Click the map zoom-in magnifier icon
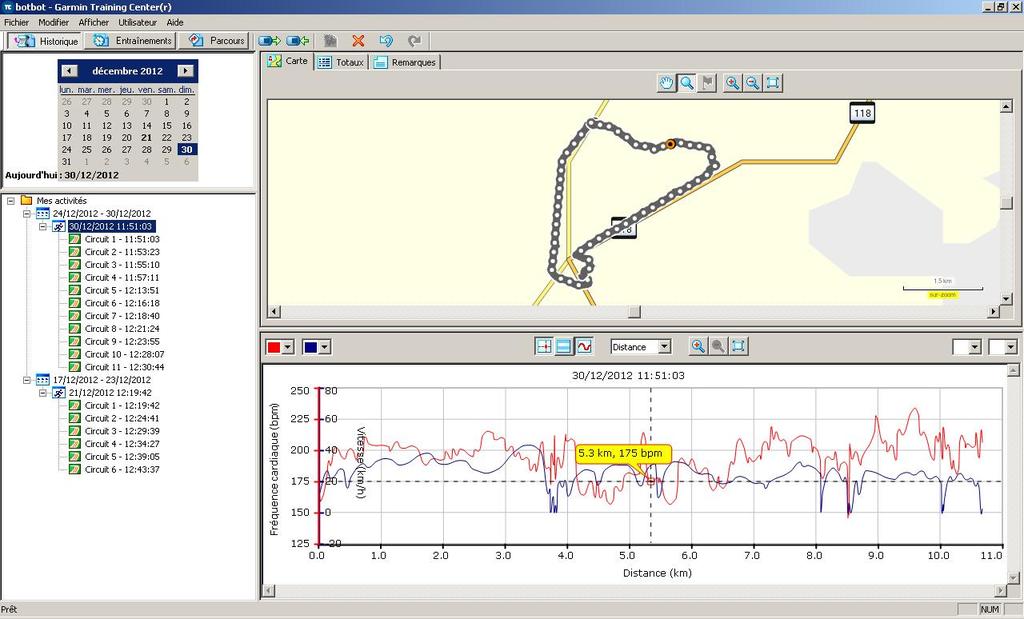 coord(732,83)
